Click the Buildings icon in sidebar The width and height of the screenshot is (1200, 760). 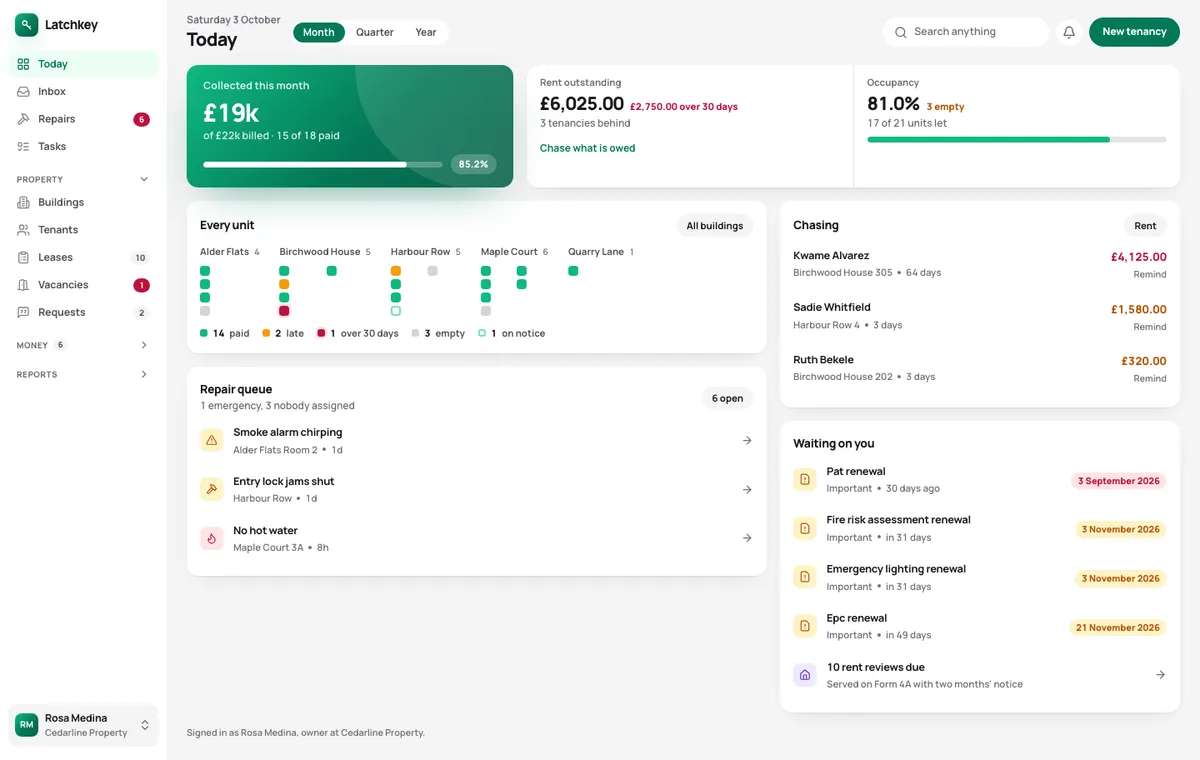pos(23,203)
